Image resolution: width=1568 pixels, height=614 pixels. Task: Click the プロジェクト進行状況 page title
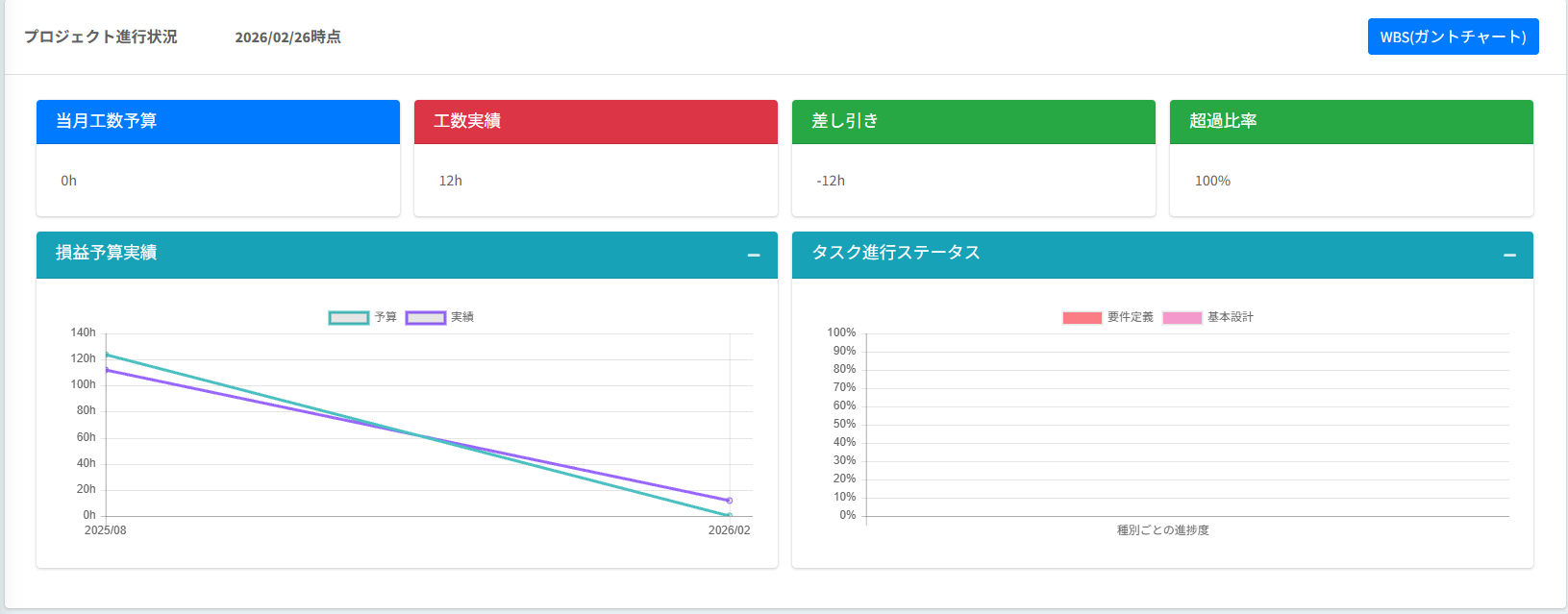tap(101, 37)
